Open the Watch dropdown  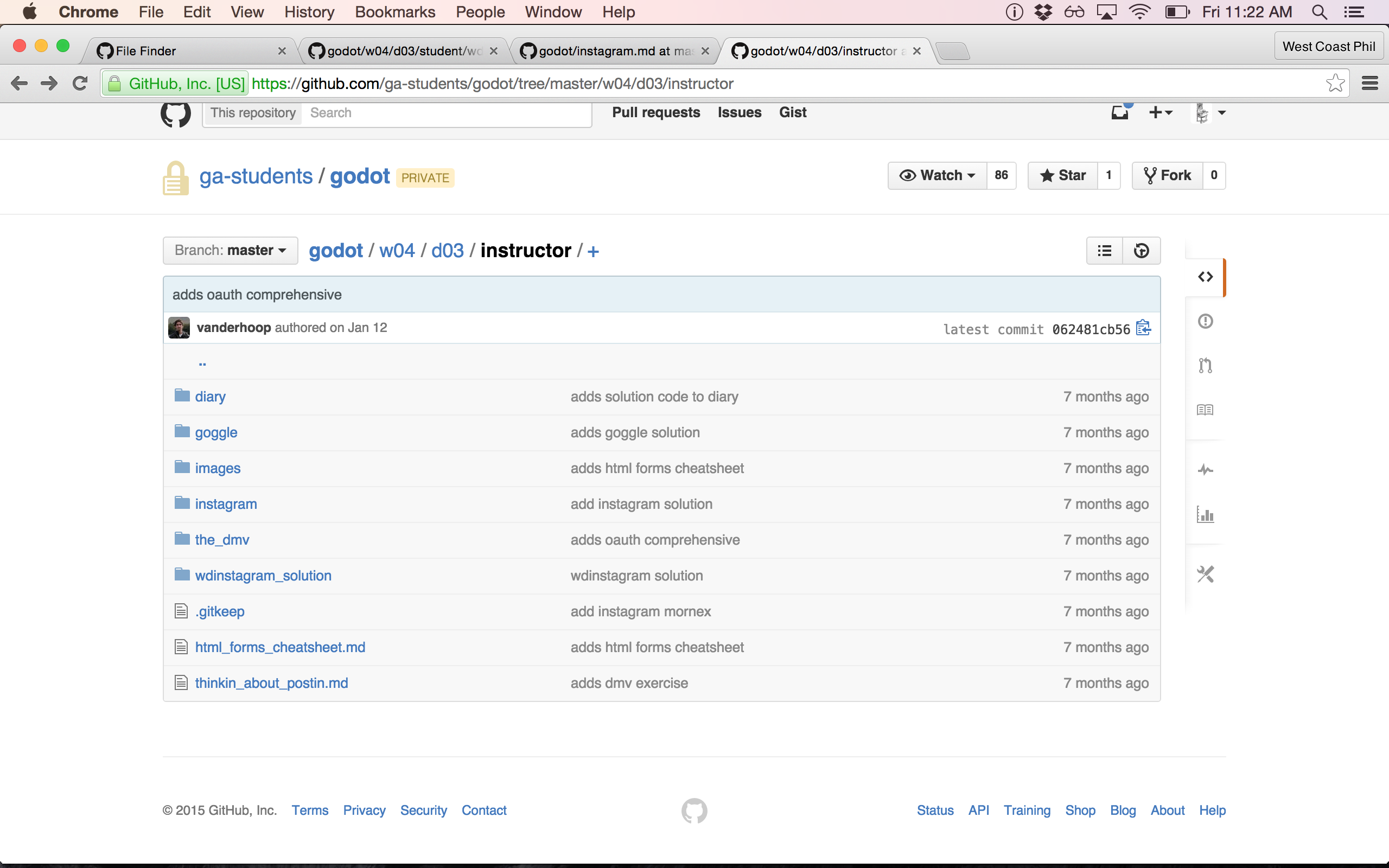[937, 176]
